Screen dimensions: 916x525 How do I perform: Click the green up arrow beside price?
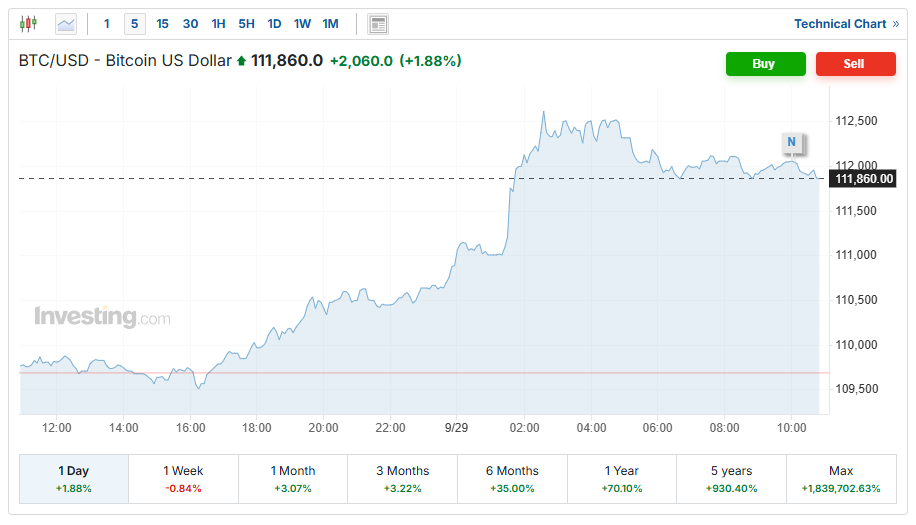[241, 61]
